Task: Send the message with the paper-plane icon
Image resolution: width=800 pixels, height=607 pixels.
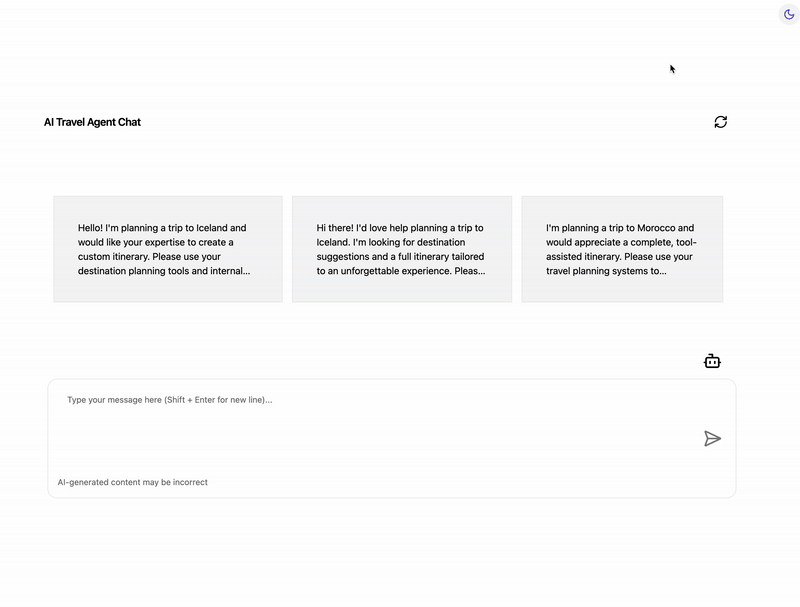Action: pos(712,438)
